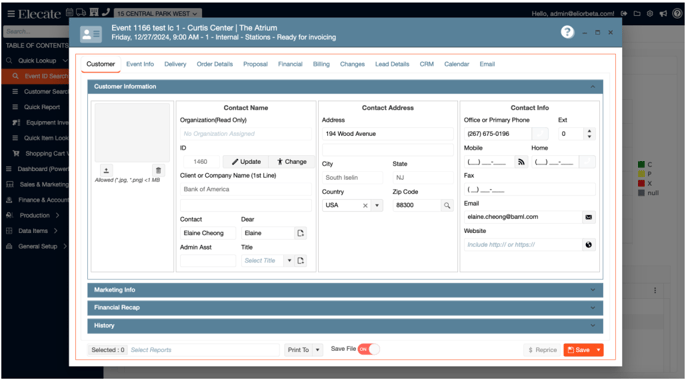688x390 pixels.
Task: Open the hamburger menu beside Elecate logo
Action: tap(11, 14)
